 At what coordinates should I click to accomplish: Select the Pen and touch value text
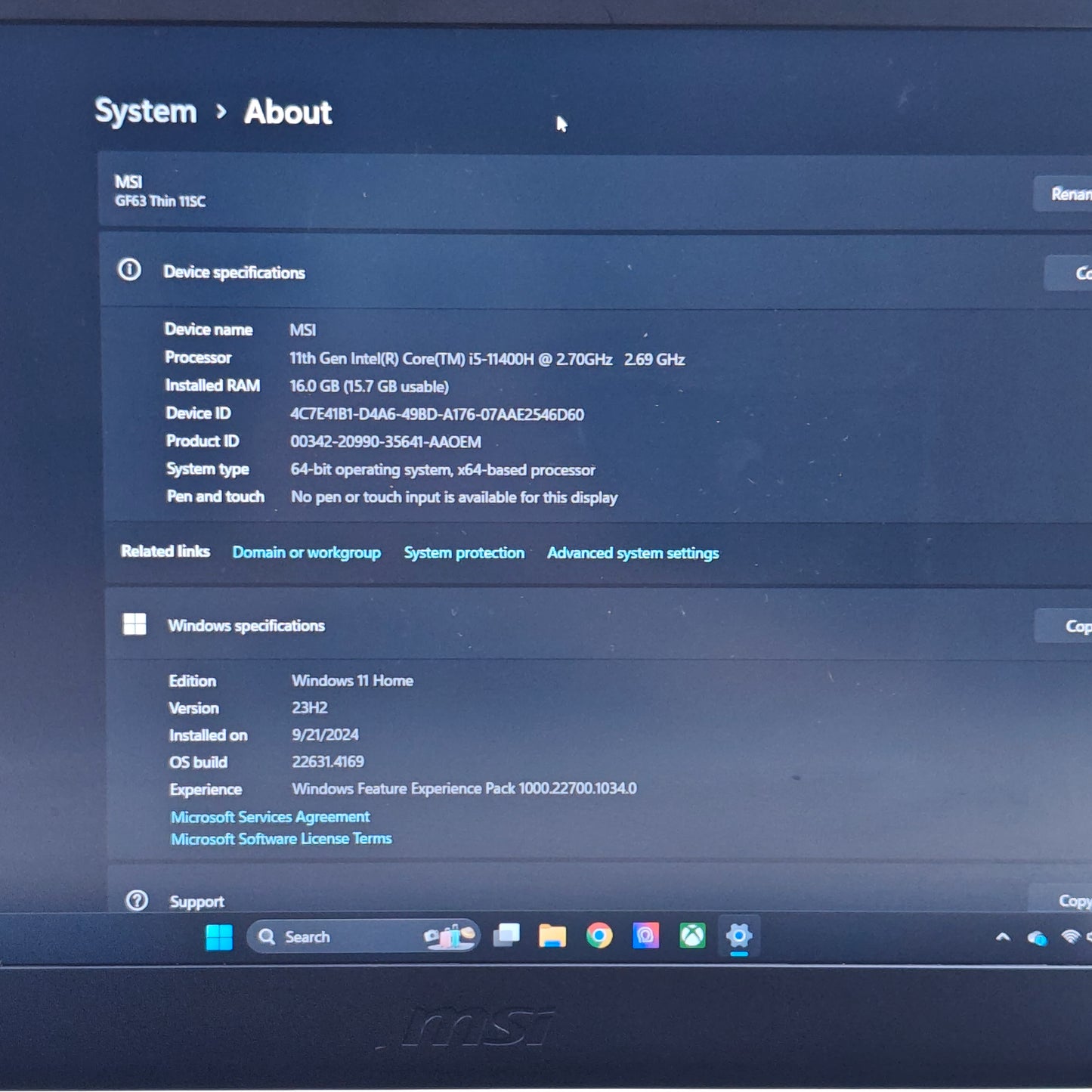click(454, 497)
